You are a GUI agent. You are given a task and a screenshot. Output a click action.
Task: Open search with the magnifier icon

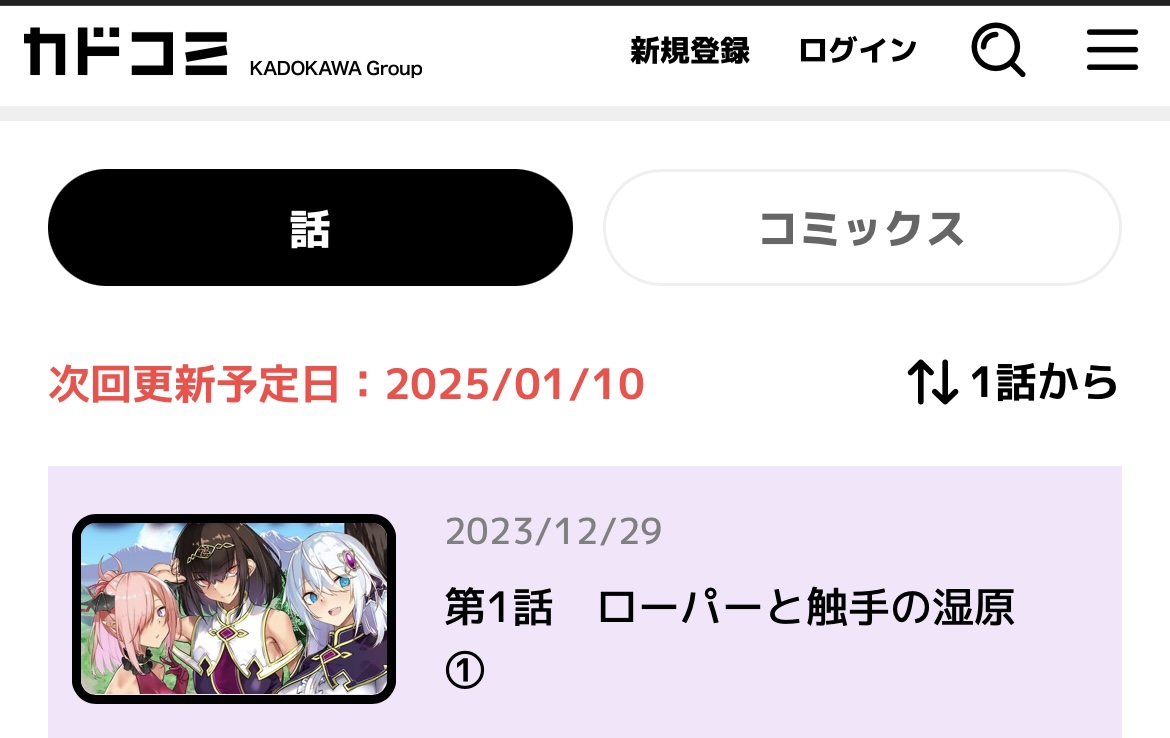click(x=998, y=50)
